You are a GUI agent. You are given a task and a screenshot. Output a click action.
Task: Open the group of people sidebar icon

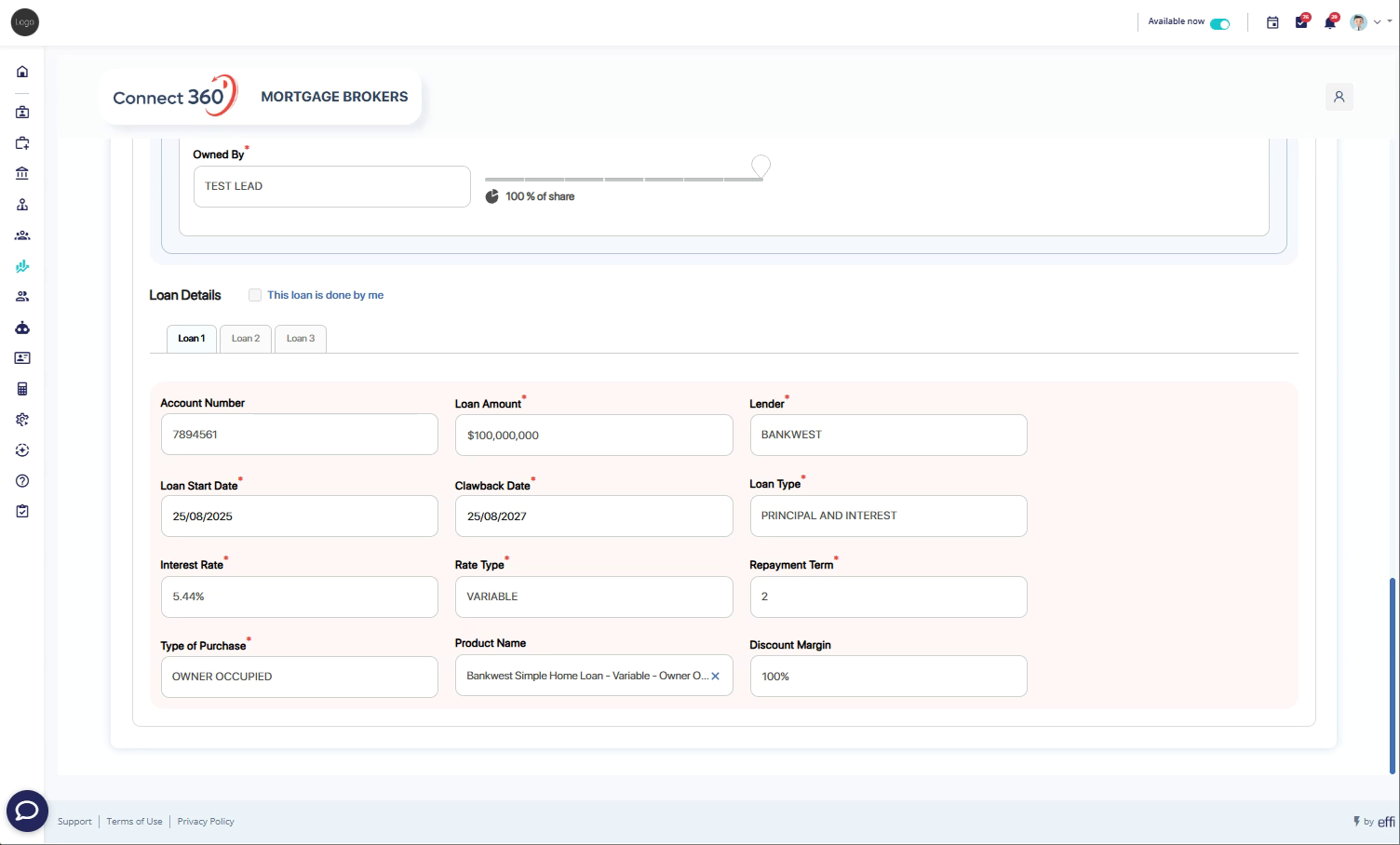[22, 235]
